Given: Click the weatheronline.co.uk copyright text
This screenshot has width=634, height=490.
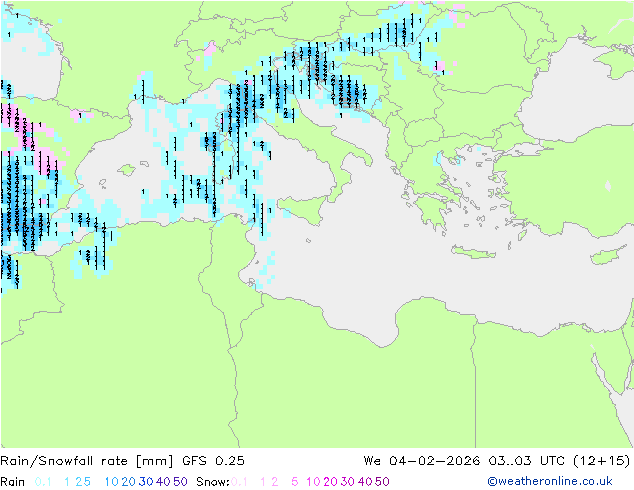Looking at the screenshot, I should (x=550, y=481).
